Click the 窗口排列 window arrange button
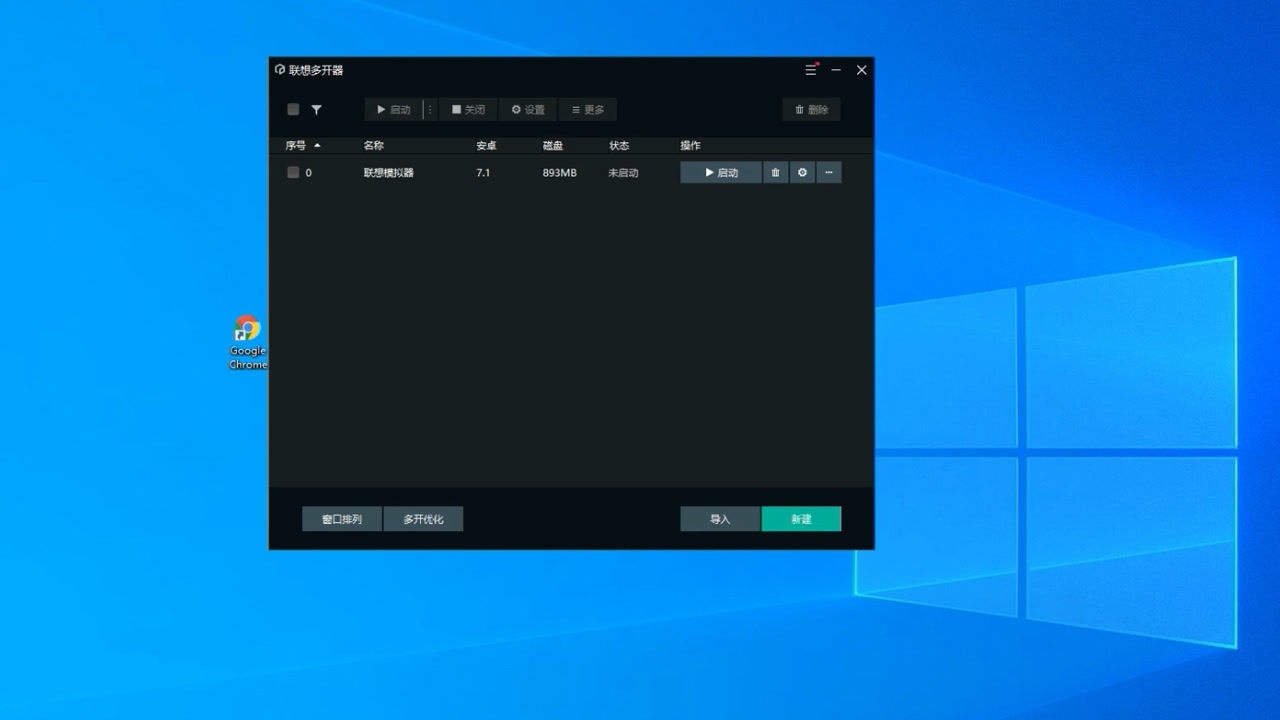The image size is (1280, 720). pos(342,519)
